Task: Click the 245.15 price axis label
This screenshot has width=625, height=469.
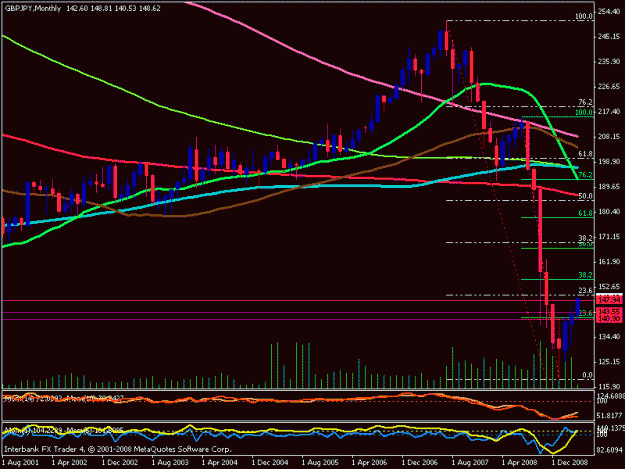Action: tap(609, 37)
